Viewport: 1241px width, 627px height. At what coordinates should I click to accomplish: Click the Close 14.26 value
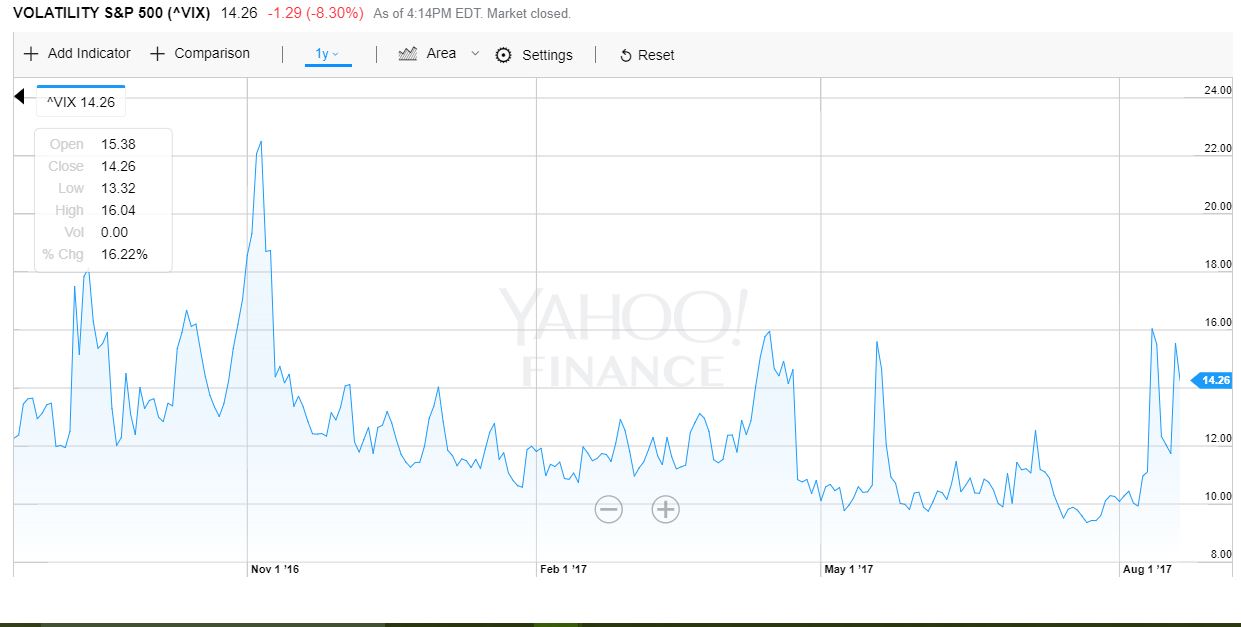[x=118, y=166]
